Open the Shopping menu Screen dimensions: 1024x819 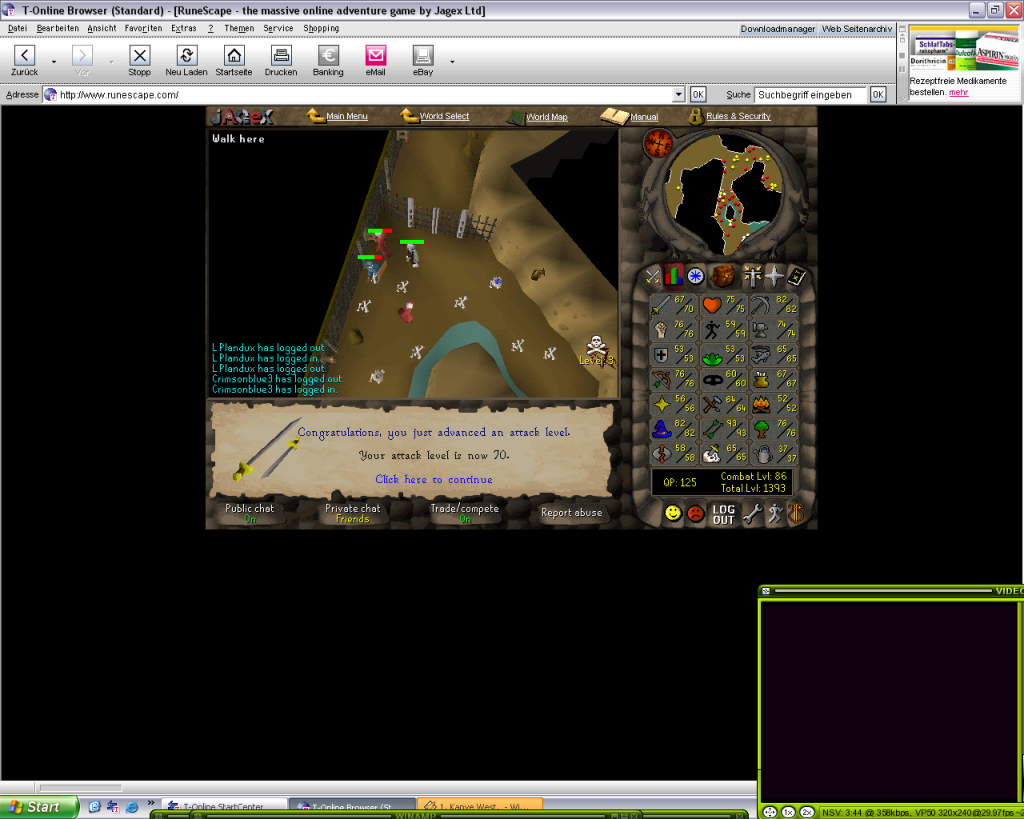tap(321, 29)
